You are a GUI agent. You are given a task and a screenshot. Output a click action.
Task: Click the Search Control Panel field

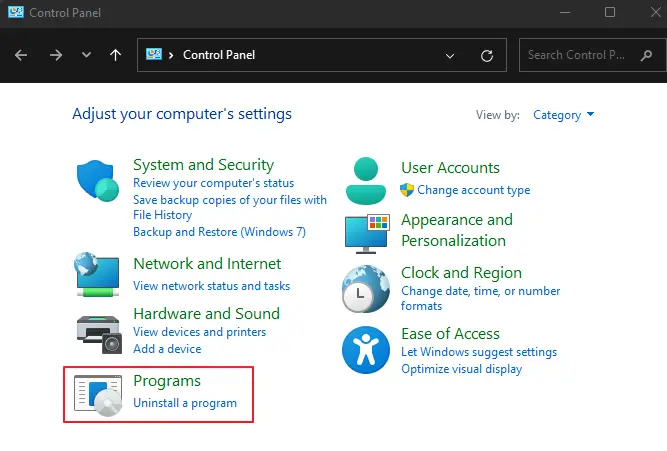coord(593,55)
